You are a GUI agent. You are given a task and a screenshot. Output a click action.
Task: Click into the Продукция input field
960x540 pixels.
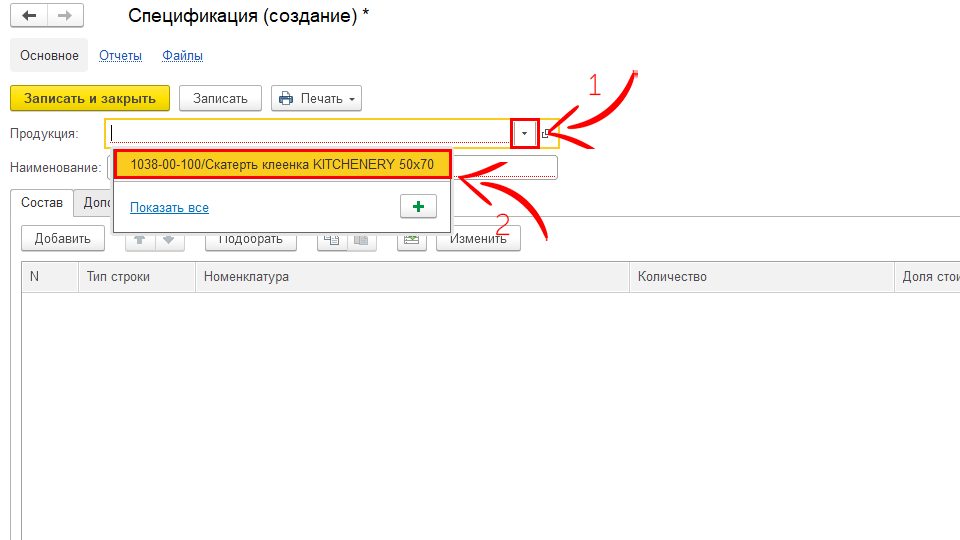click(308, 134)
